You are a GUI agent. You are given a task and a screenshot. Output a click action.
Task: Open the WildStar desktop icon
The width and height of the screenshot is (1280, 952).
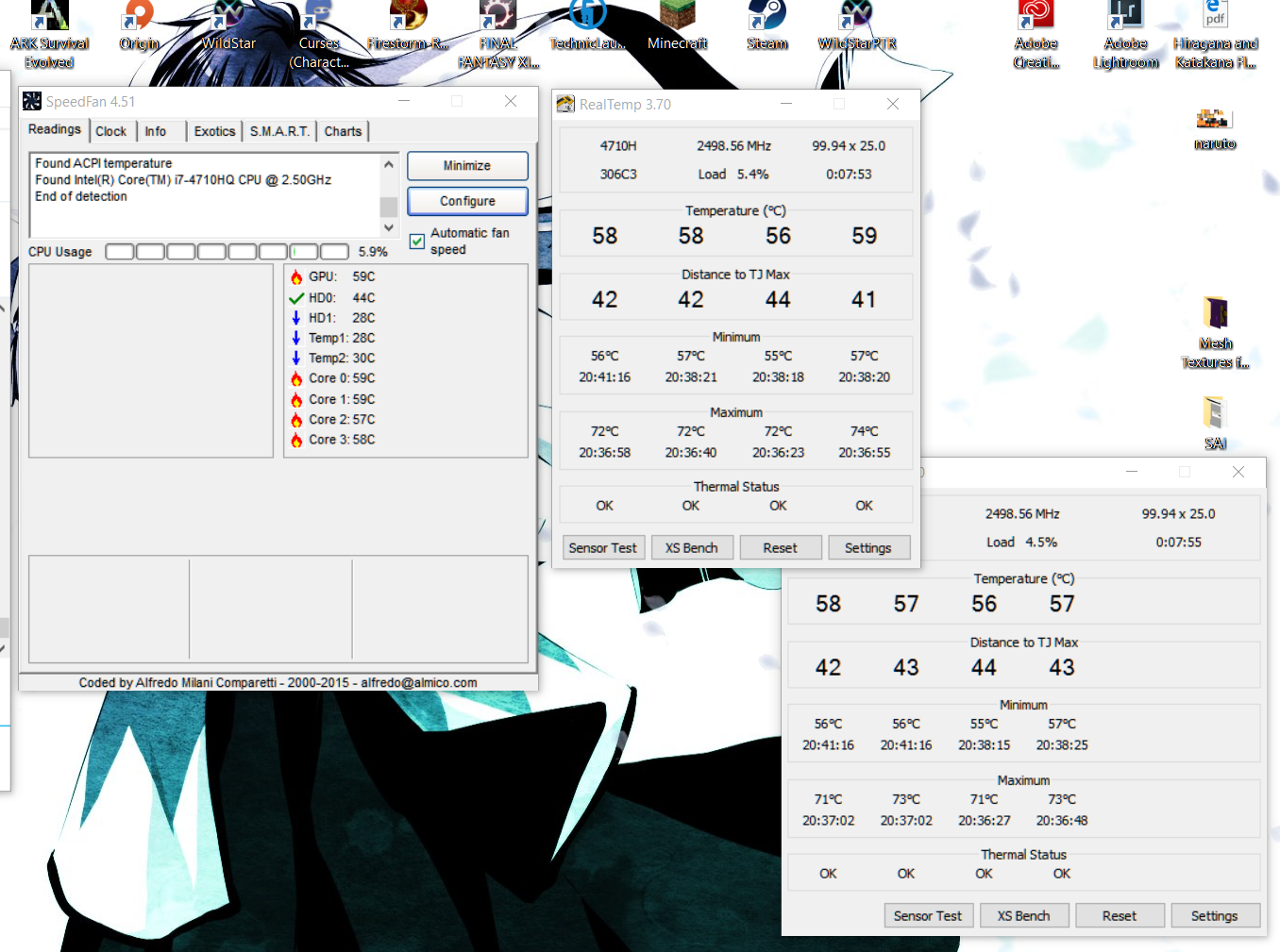click(228, 25)
